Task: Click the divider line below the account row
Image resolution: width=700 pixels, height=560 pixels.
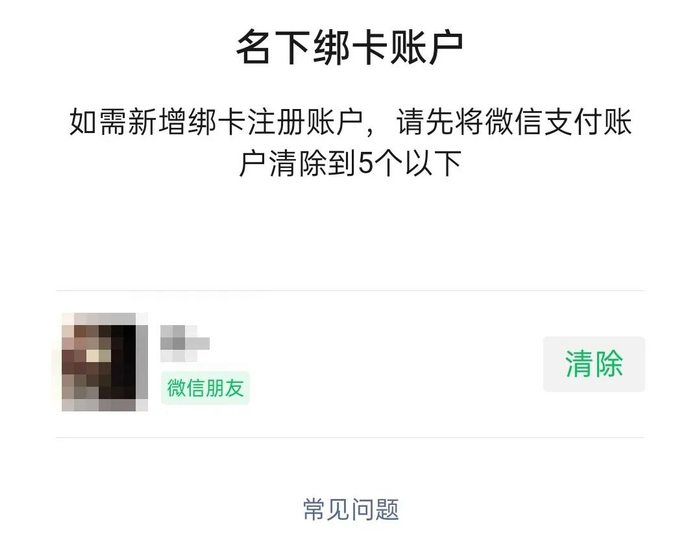Action: [350, 438]
